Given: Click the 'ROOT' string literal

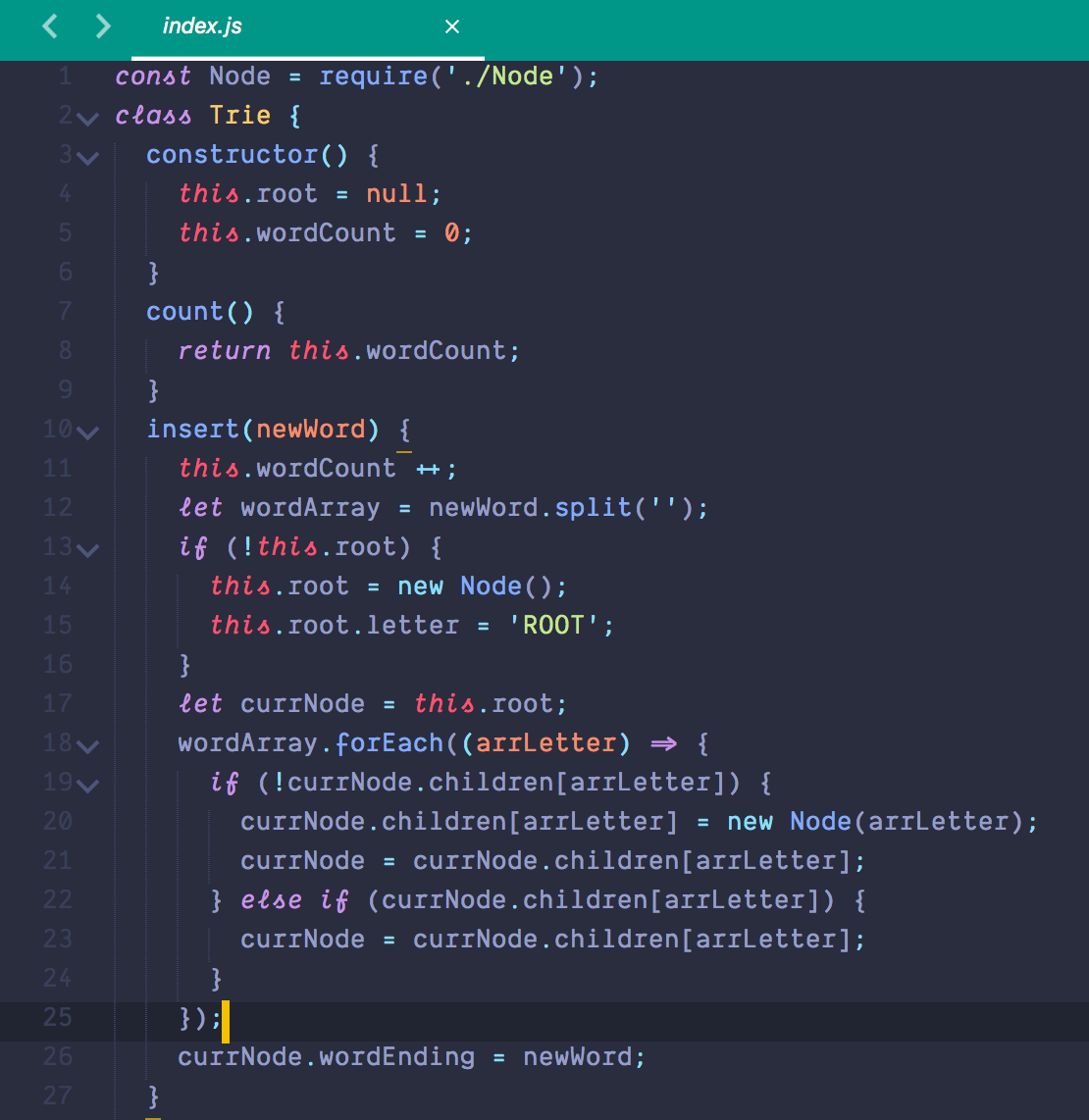Looking at the screenshot, I should 553,626.
